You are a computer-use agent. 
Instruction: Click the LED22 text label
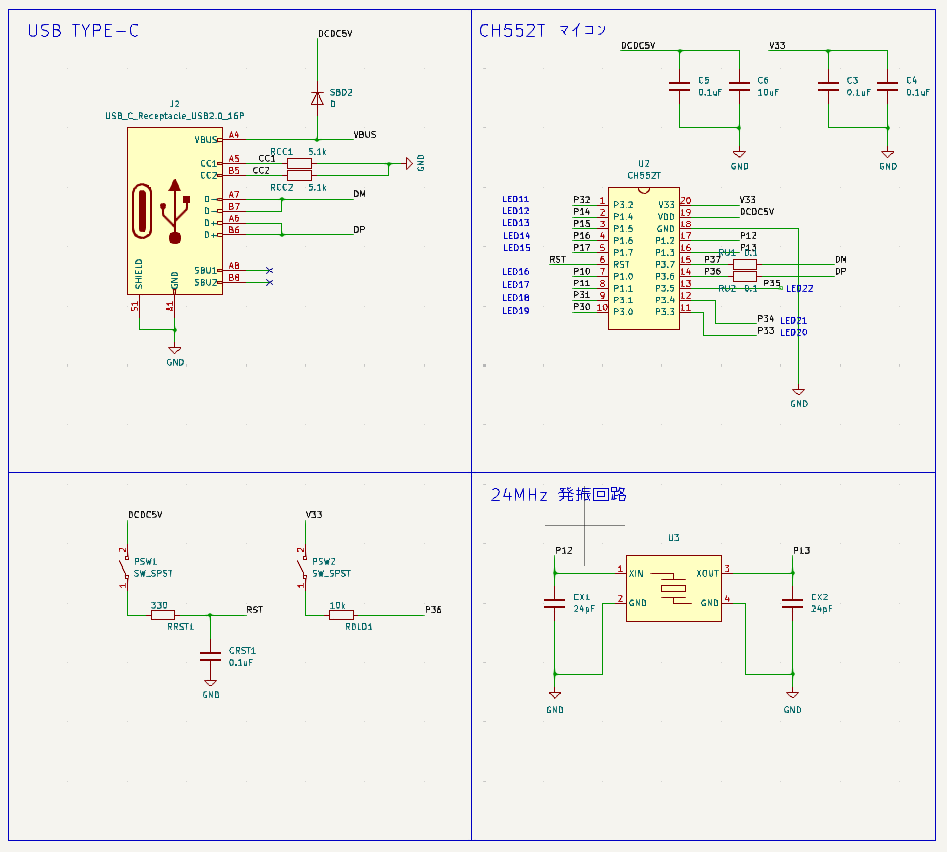[800, 289]
